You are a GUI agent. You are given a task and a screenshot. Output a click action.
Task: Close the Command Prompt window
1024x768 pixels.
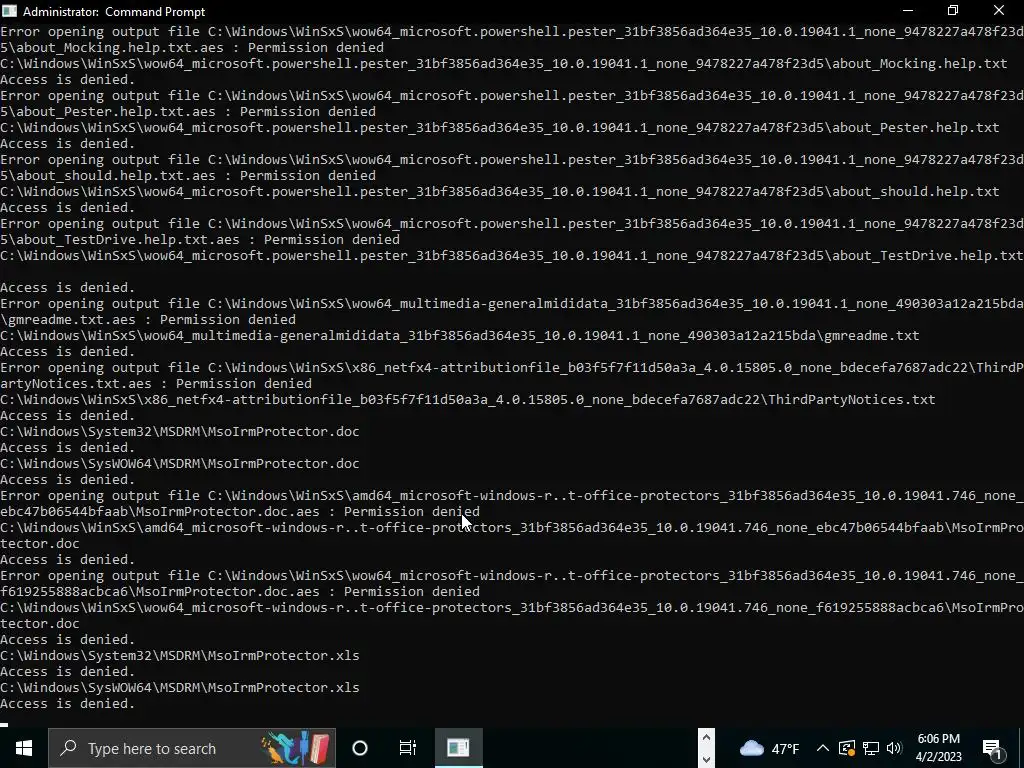(999, 10)
